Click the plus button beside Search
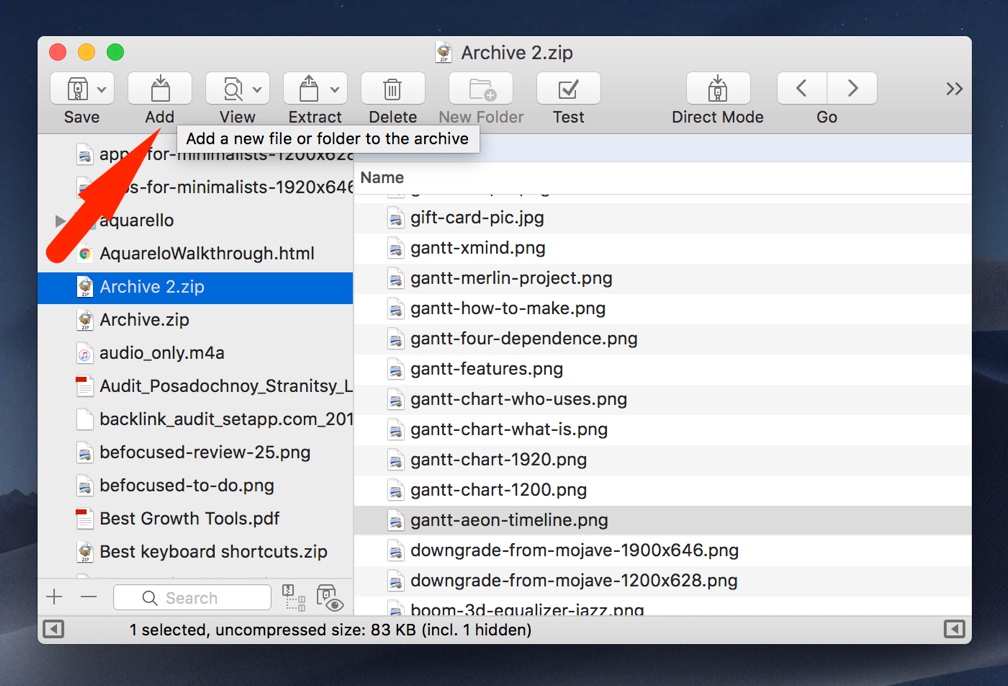The image size is (1008, 686). point(55,597)
